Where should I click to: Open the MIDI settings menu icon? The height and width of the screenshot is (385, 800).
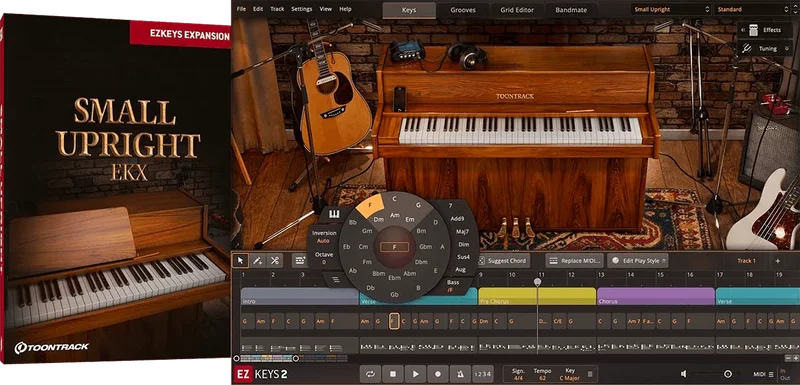coord(771,374)
